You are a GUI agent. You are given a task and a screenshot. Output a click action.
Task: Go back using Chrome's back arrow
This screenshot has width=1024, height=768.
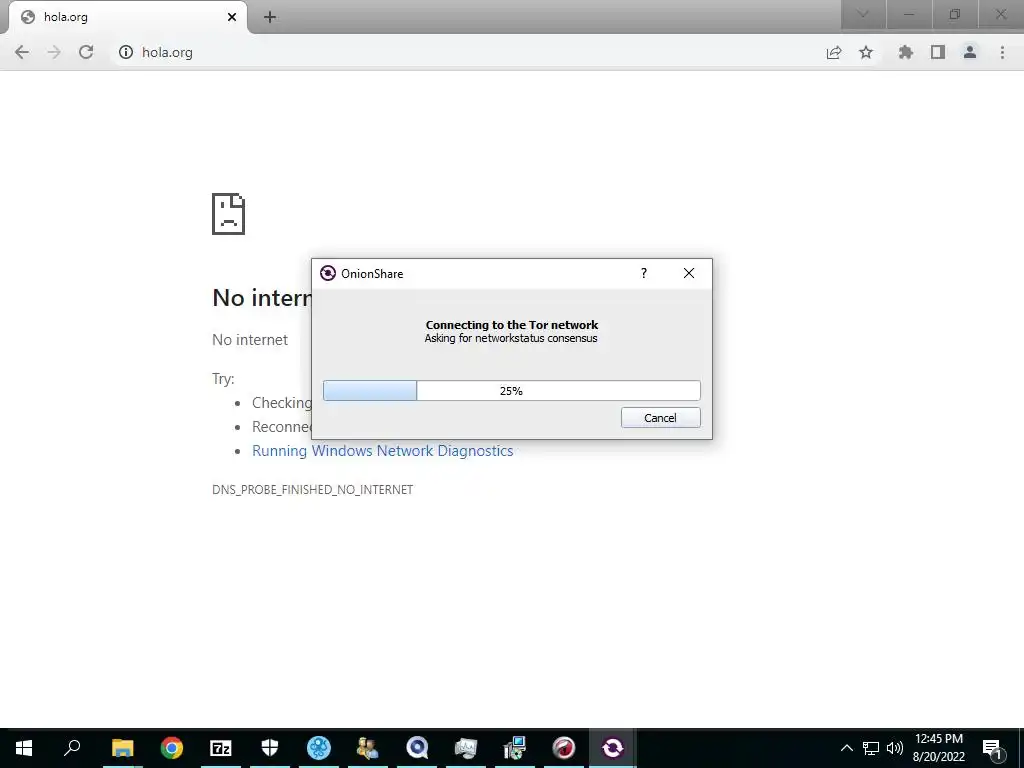(22, 52)
